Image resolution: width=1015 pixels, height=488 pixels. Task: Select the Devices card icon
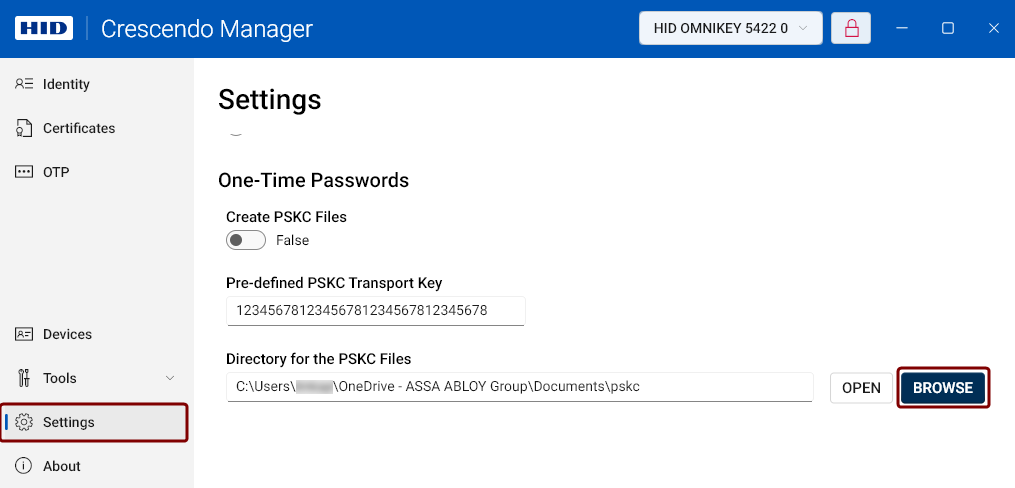24,334
